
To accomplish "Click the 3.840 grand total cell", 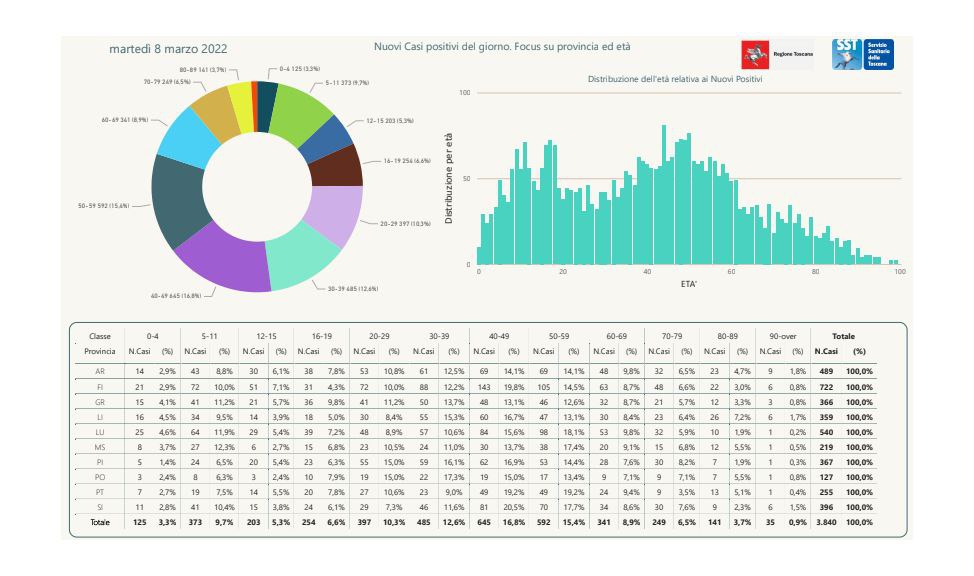I will click(x=826, y=523).
